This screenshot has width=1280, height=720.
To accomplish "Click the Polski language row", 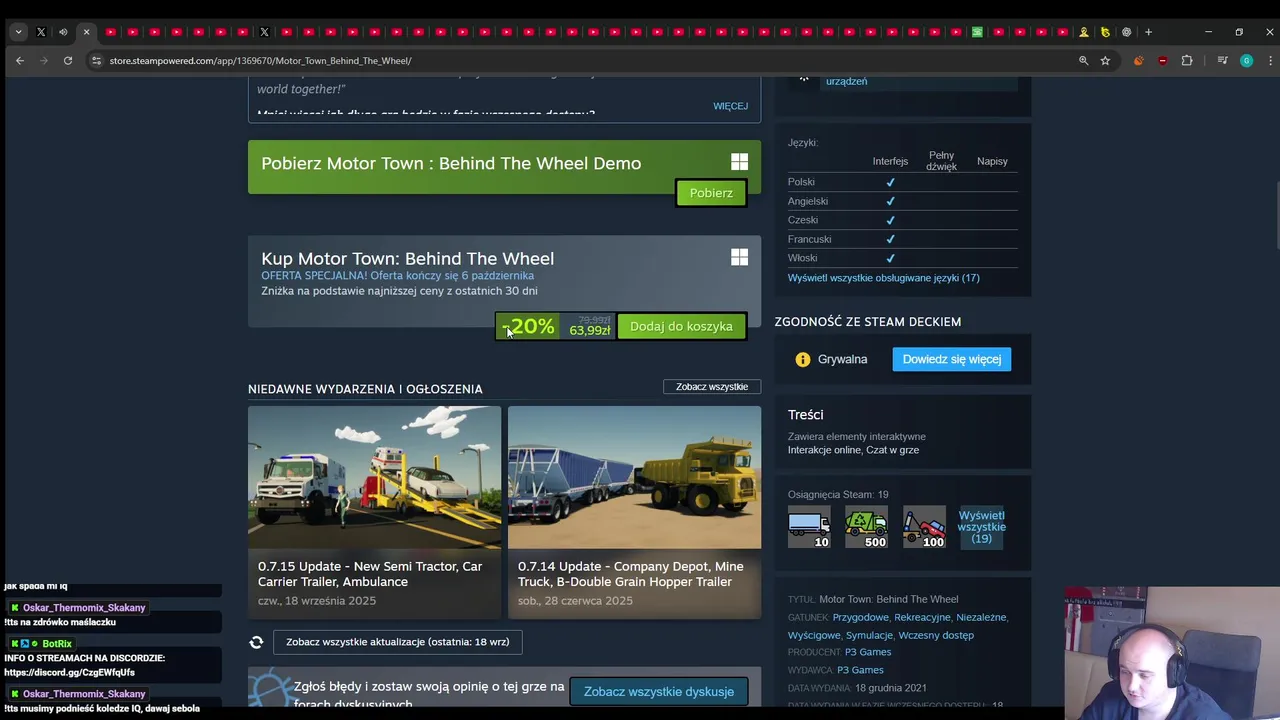I will 902,182.
